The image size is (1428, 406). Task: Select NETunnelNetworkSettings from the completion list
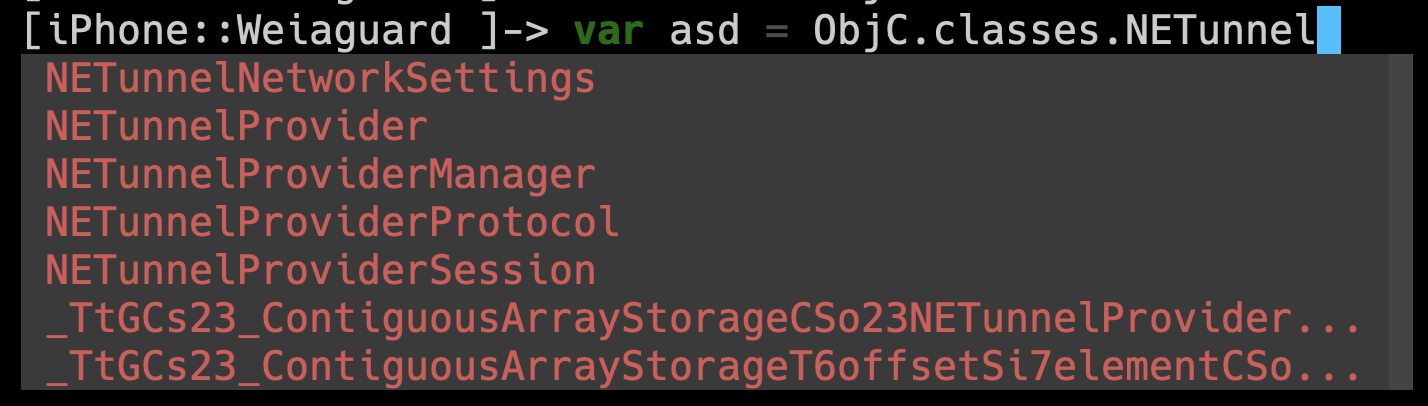[x=320, y=78]
